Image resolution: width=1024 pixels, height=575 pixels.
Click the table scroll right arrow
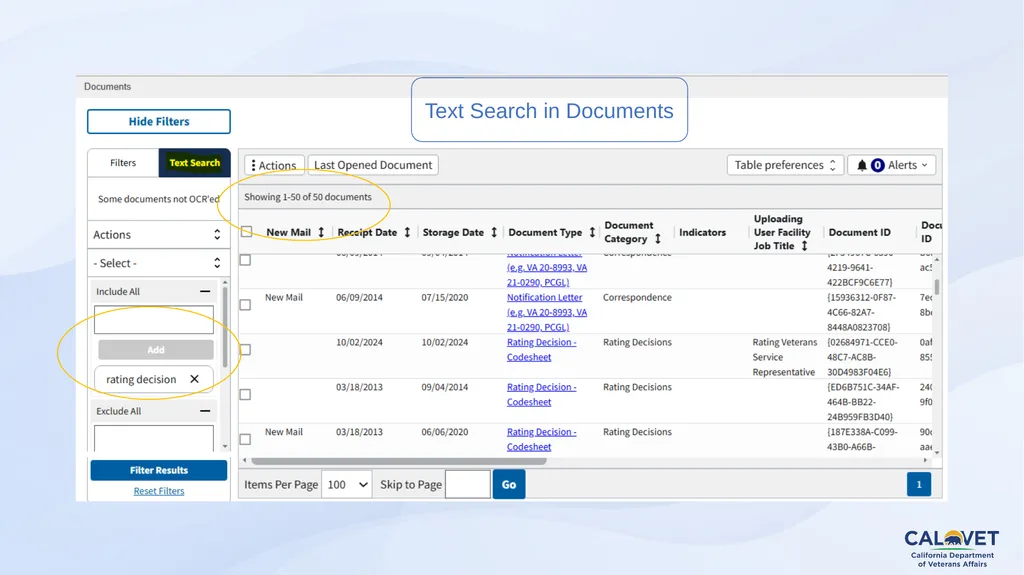point(925,461)
